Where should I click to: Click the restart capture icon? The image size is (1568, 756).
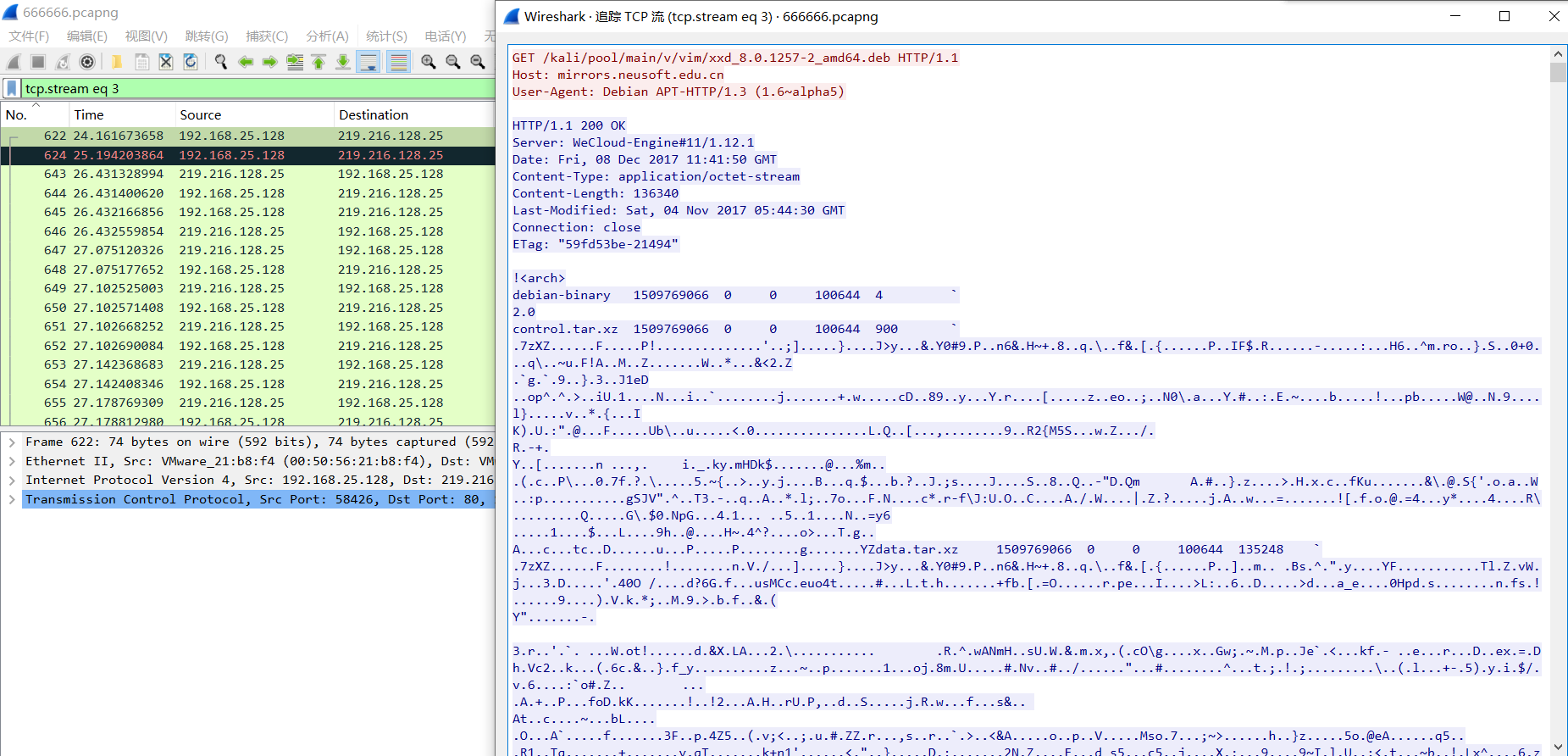(x=63, y=62)
